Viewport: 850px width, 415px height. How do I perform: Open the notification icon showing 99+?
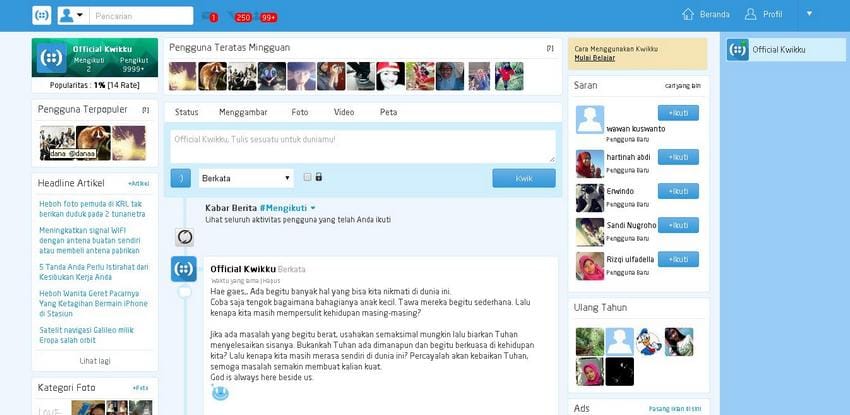tap(267, 17)
